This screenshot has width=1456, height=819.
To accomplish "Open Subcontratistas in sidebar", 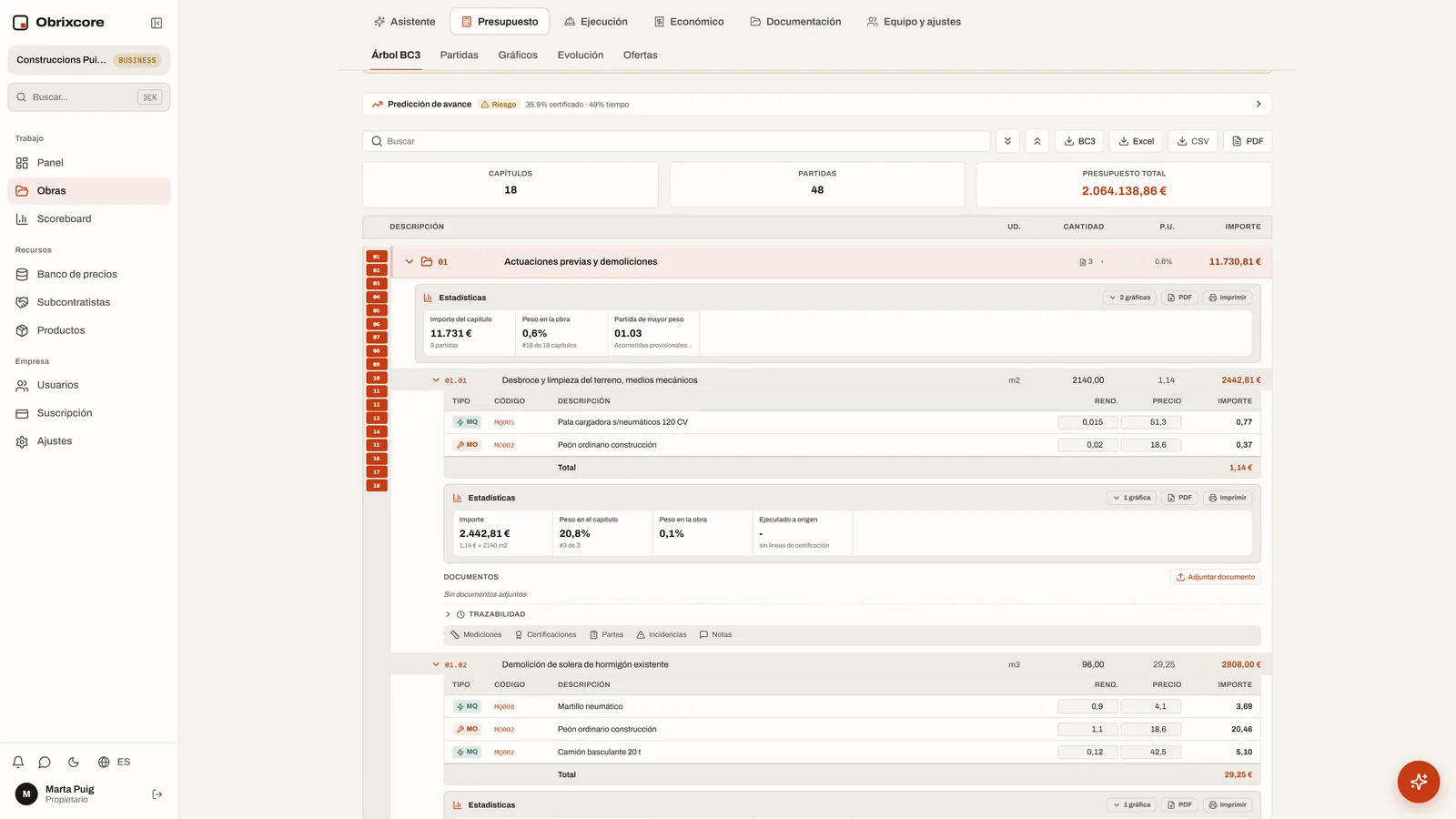I will 89,302.
